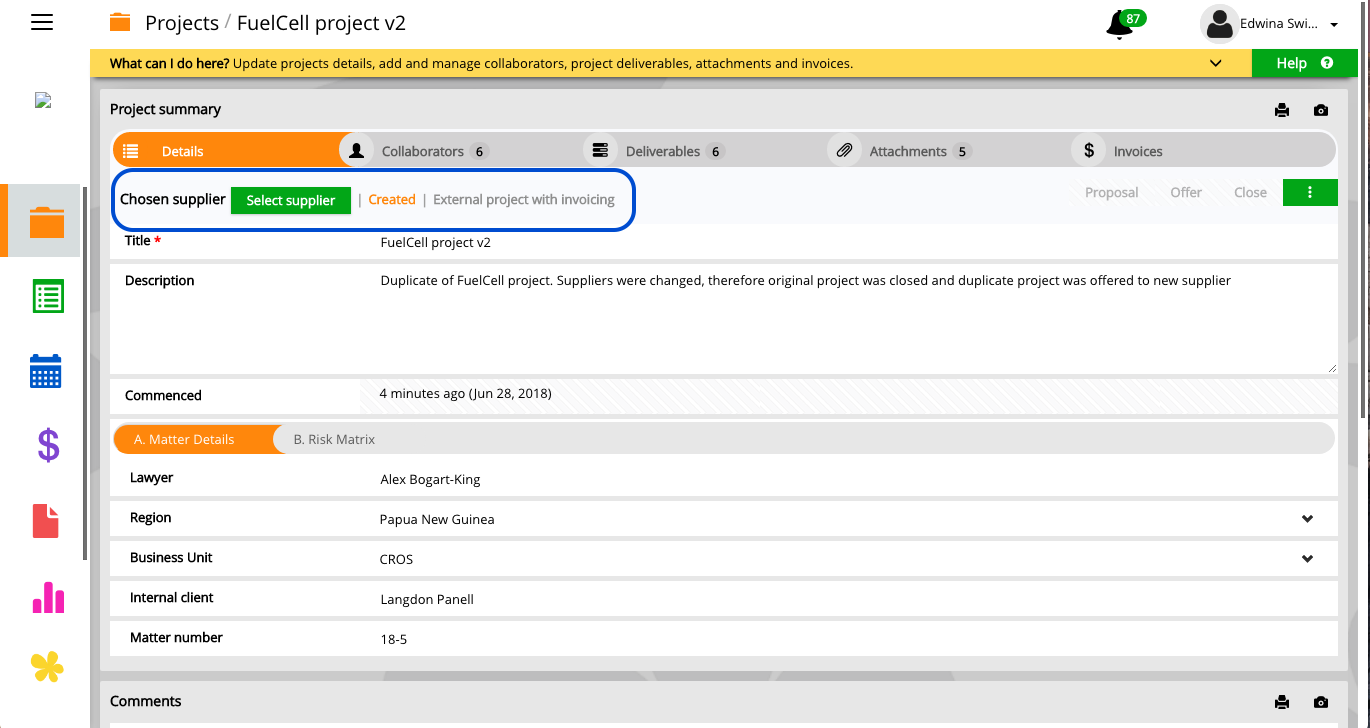This screenshot has width=1370, height=728.
Task: Take snapshot of Project summary with camera icon
Action: [x=1321, y=110]
